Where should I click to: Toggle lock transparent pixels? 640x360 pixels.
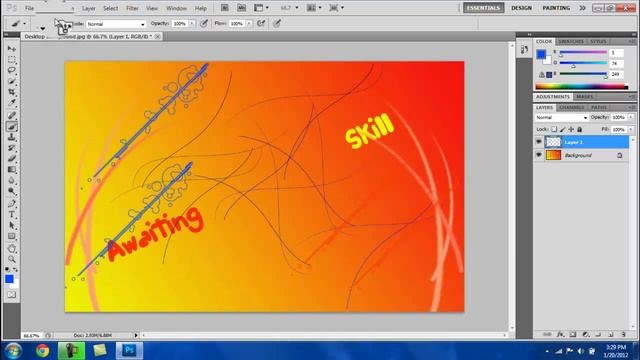(x=554, y=129)
